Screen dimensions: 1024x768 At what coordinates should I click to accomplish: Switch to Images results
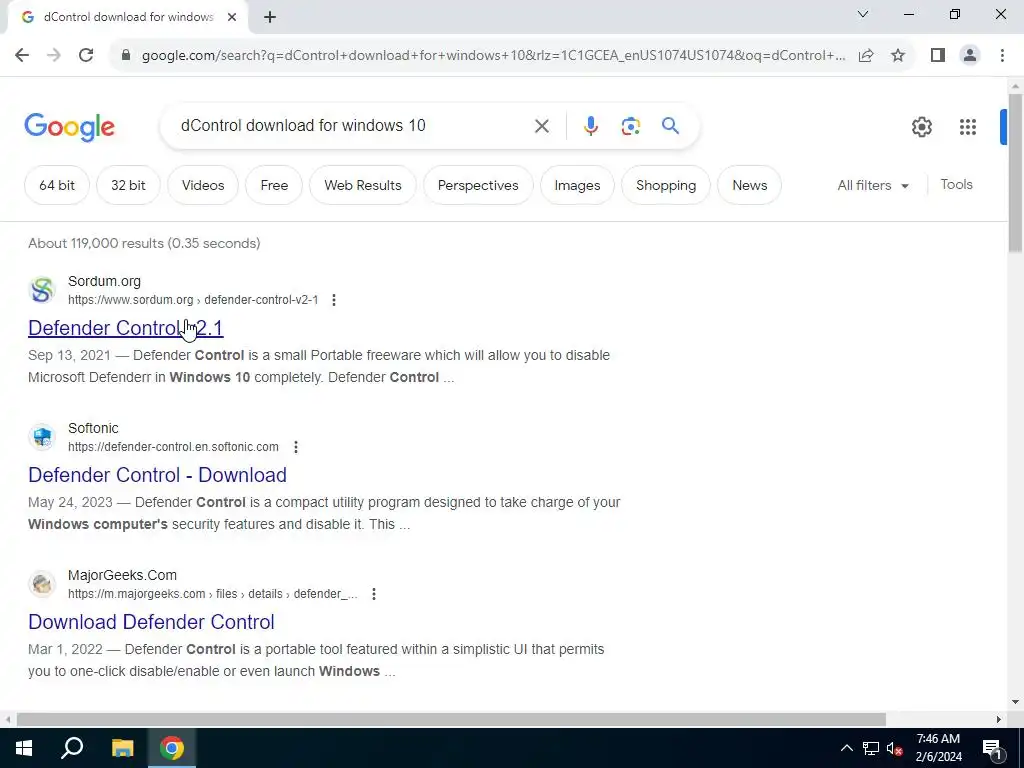[x=577, y=185]
